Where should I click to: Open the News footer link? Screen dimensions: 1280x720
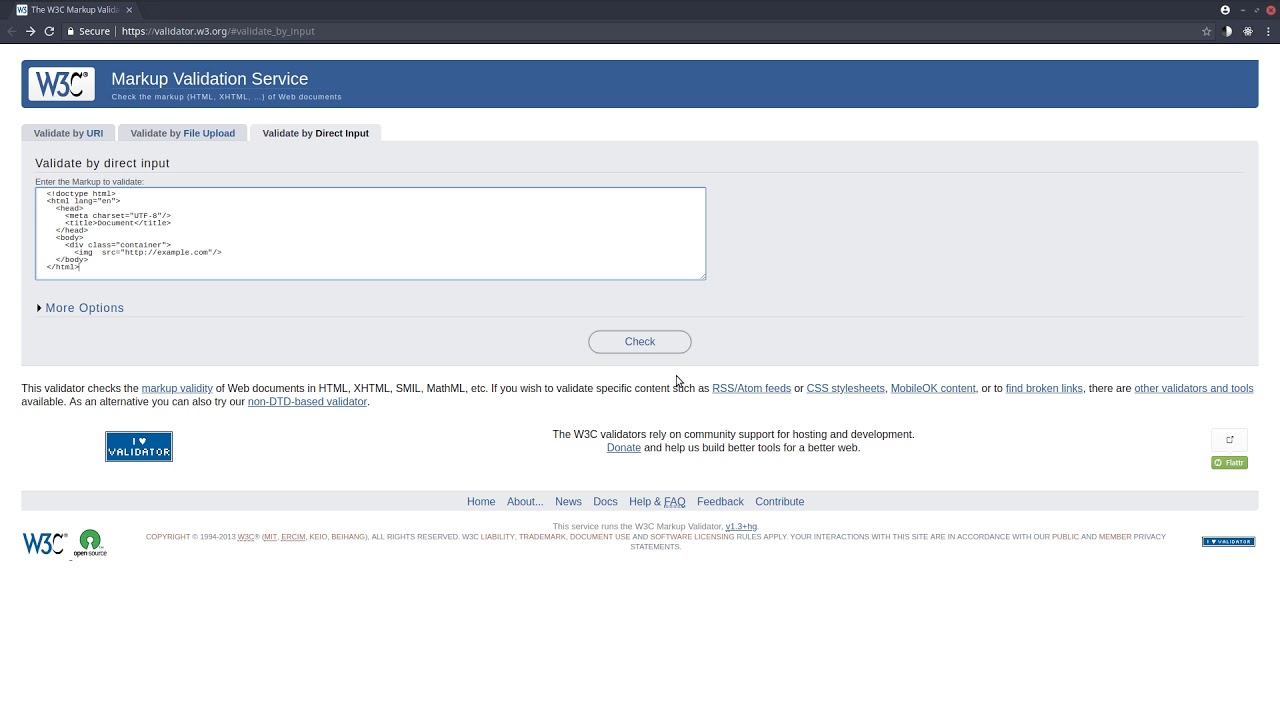[x=568, y=502]
